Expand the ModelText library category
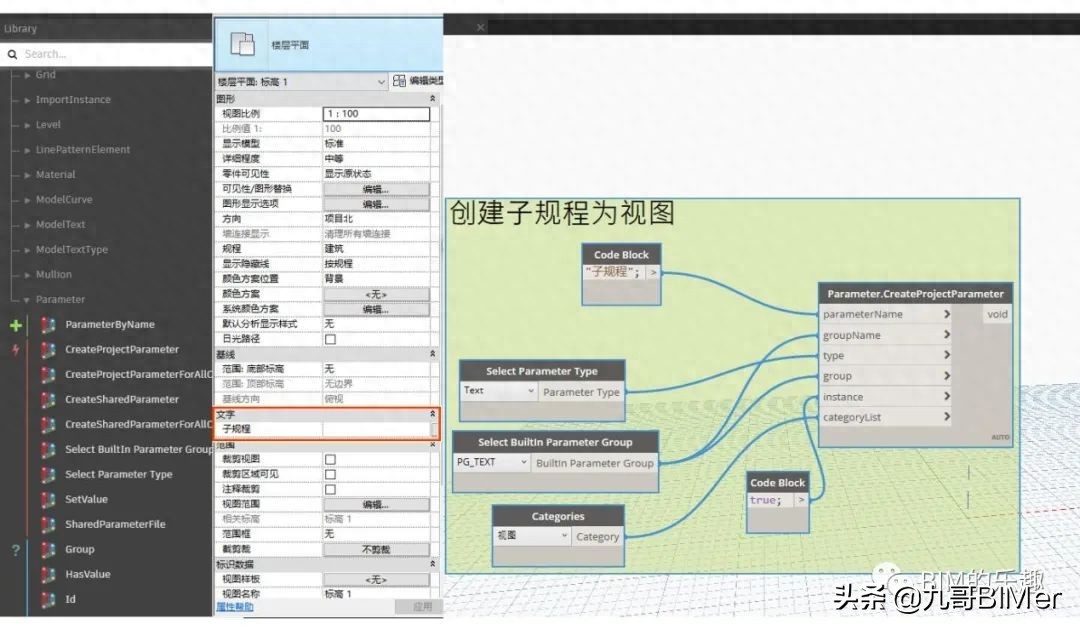This screenshot has width=1080, height=630. tap(27, 225)
